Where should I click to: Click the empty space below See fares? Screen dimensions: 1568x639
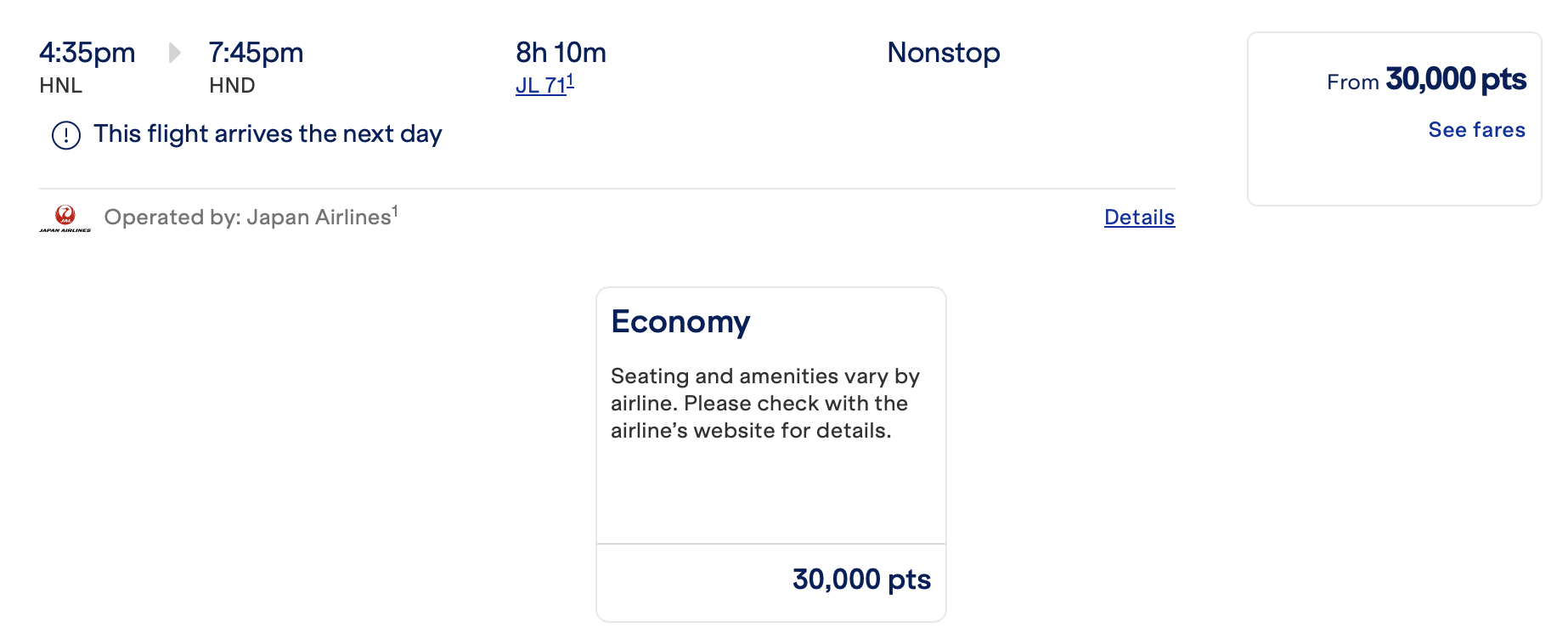point(1394,174)
